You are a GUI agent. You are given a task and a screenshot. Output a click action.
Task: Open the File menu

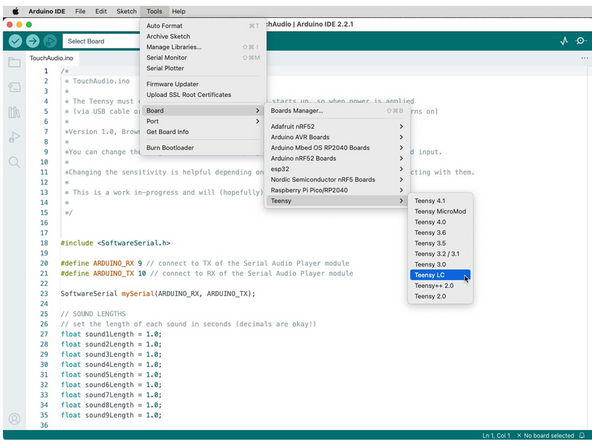pyautogui.click(x=80, y=11)
